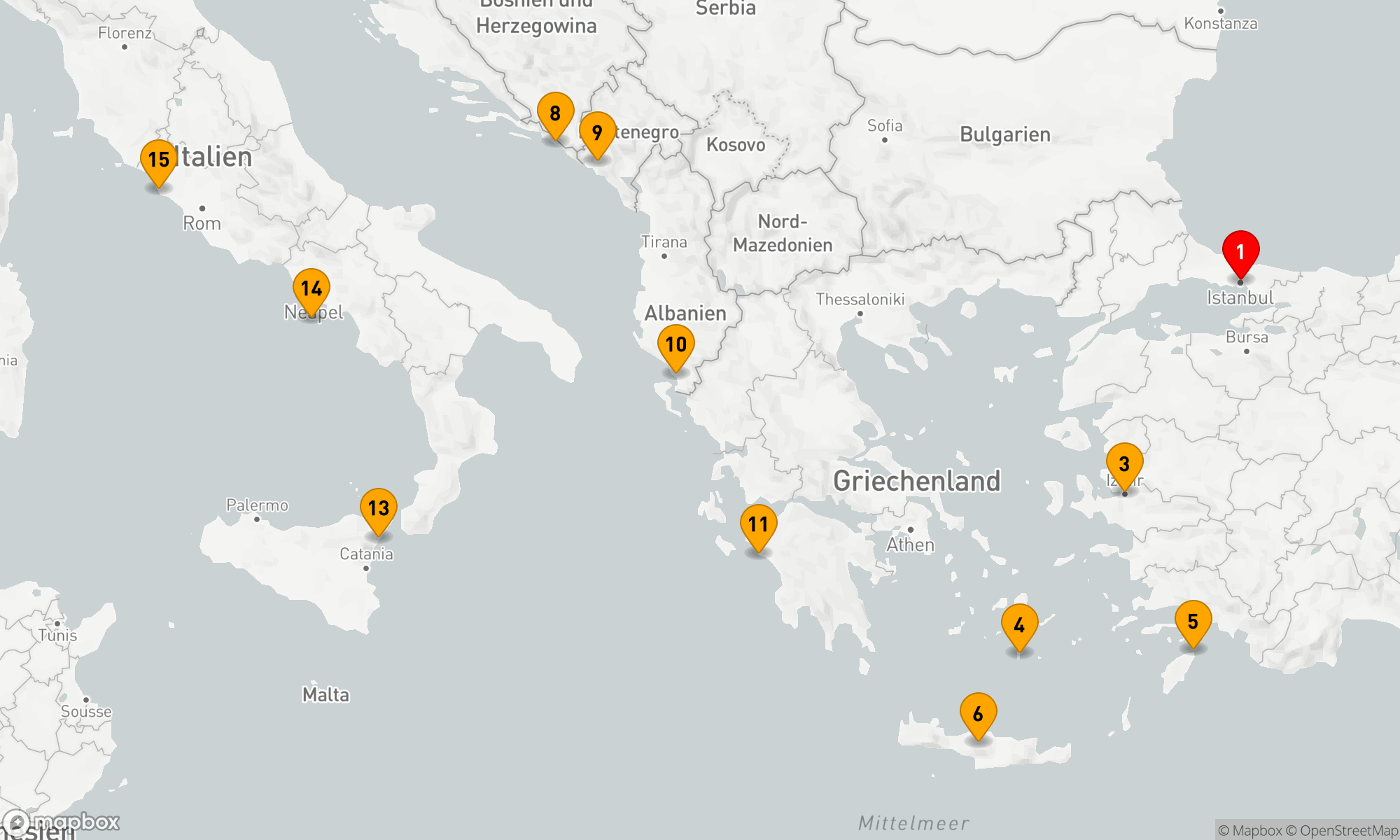Select marker 15 near Italien label
This screenshot has width=1400, height=840.
tap(159, 160)
